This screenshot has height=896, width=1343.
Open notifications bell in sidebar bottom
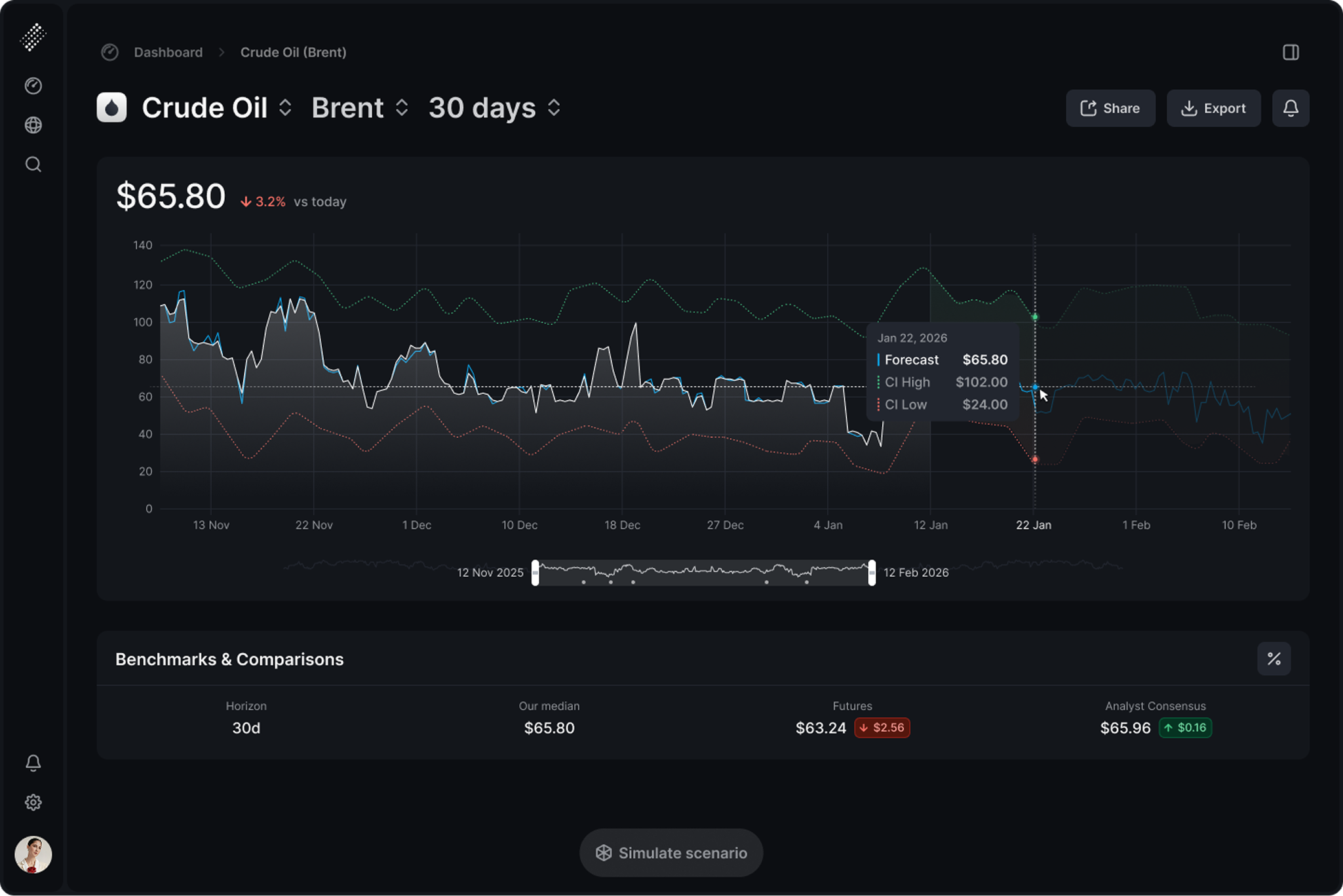coord(33,762)
